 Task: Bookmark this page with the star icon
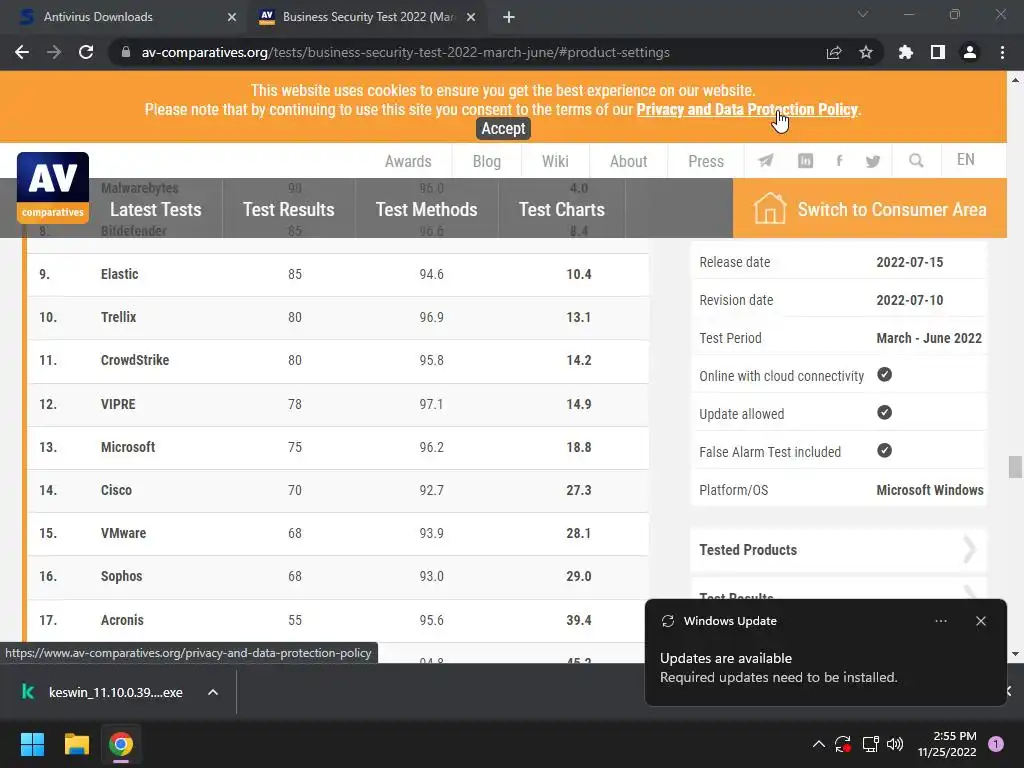(866, 52)
